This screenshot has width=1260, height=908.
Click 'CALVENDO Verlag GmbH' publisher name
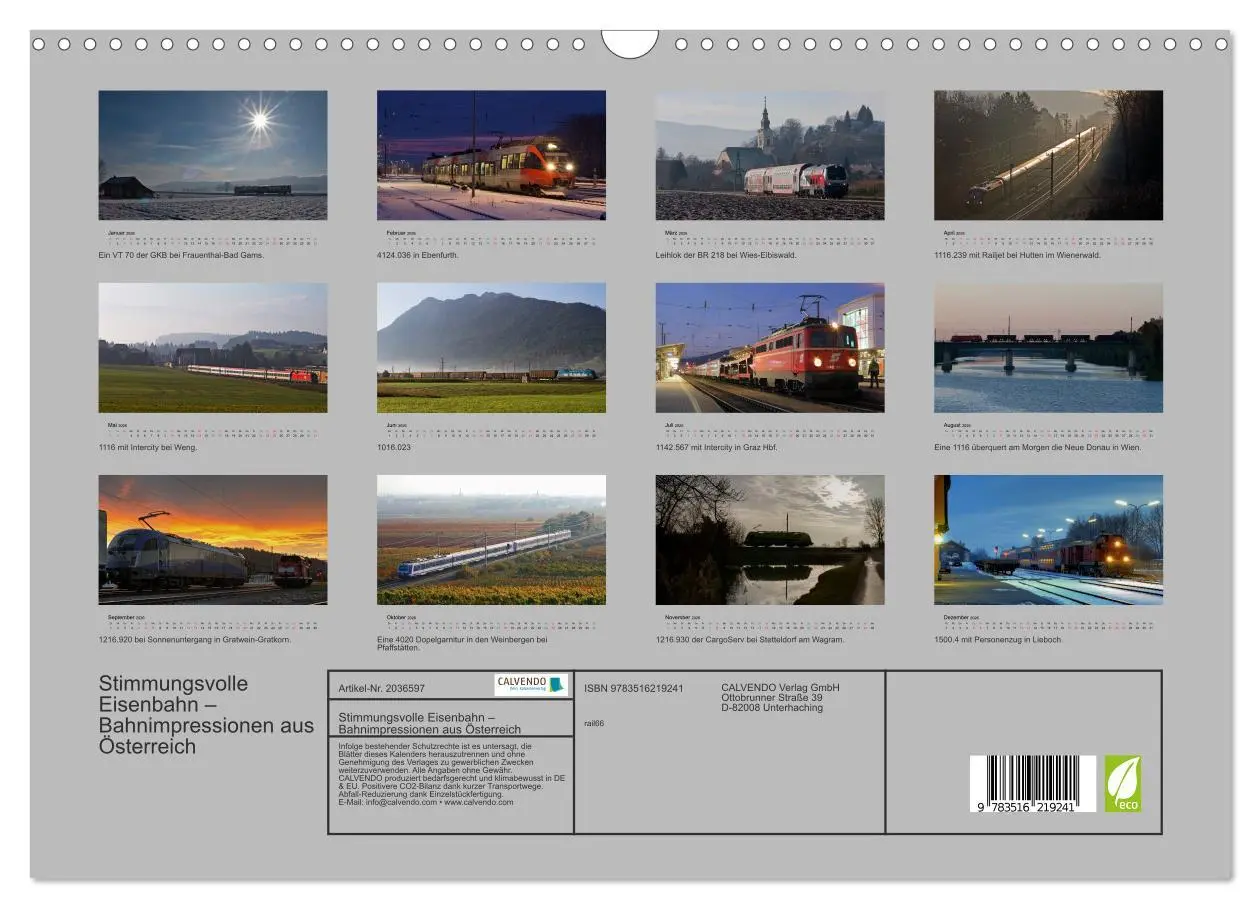tap(780, 687)
